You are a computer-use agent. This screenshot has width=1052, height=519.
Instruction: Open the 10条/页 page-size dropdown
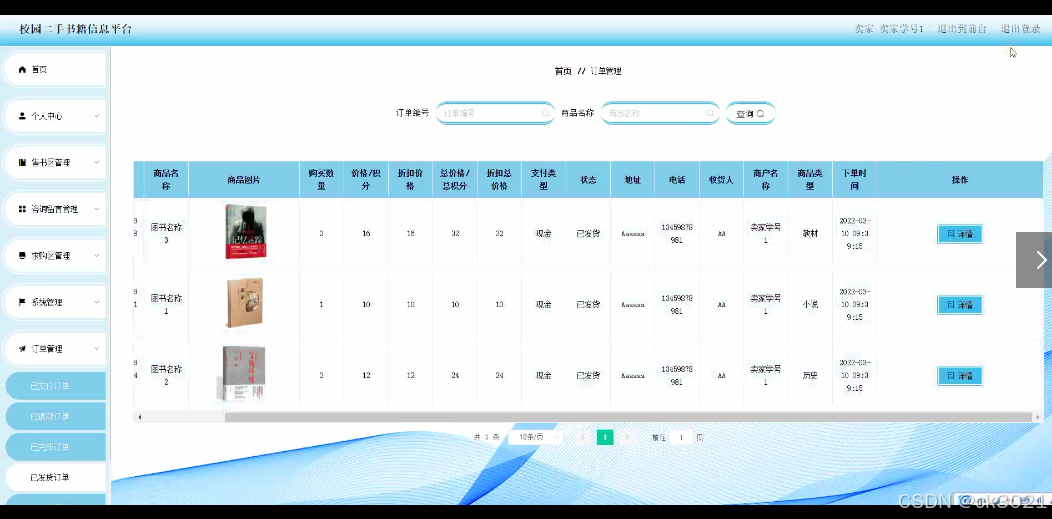535,437
